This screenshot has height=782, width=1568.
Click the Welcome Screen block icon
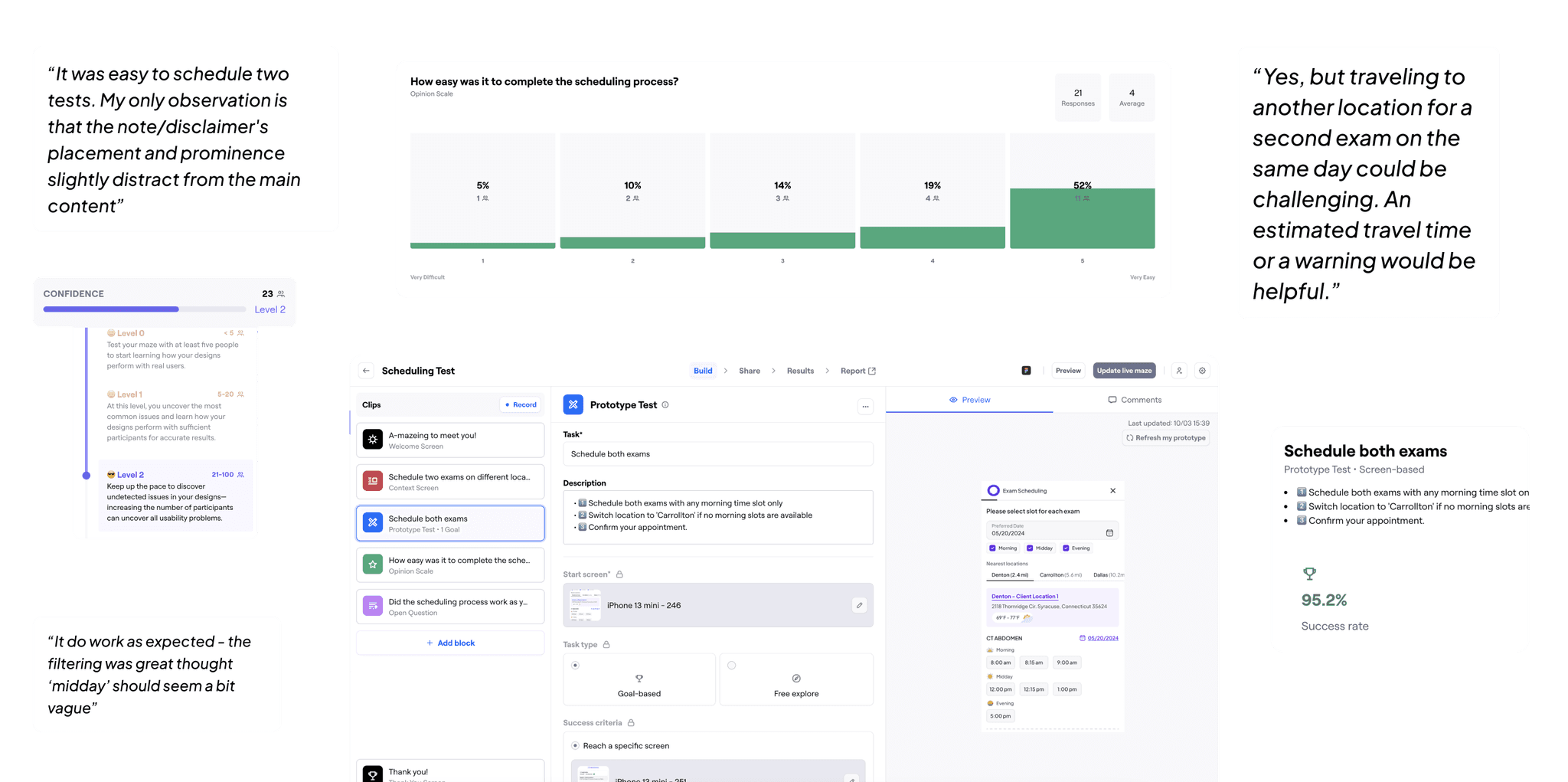click(x=371, y=439)
